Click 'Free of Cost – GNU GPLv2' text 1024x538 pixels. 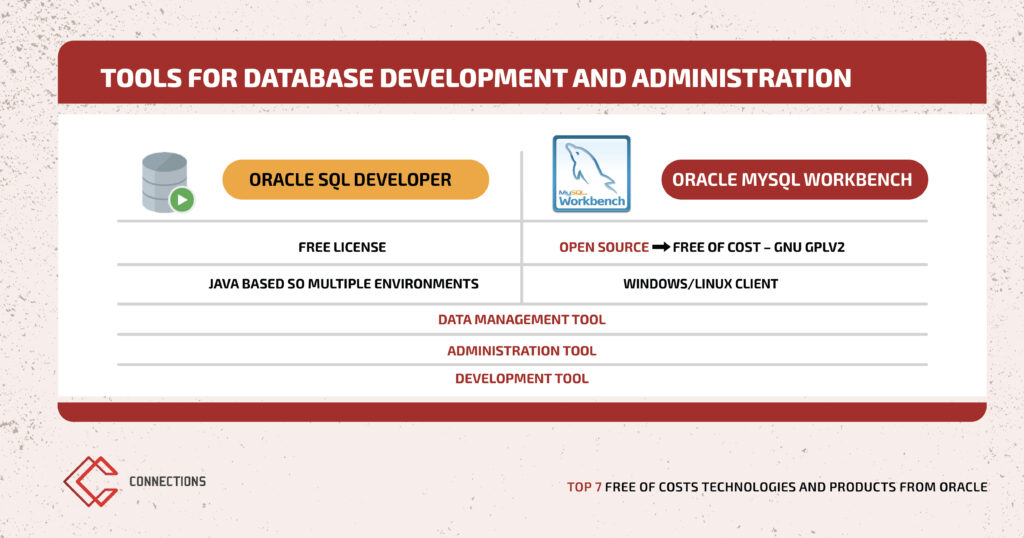[759, 247]
